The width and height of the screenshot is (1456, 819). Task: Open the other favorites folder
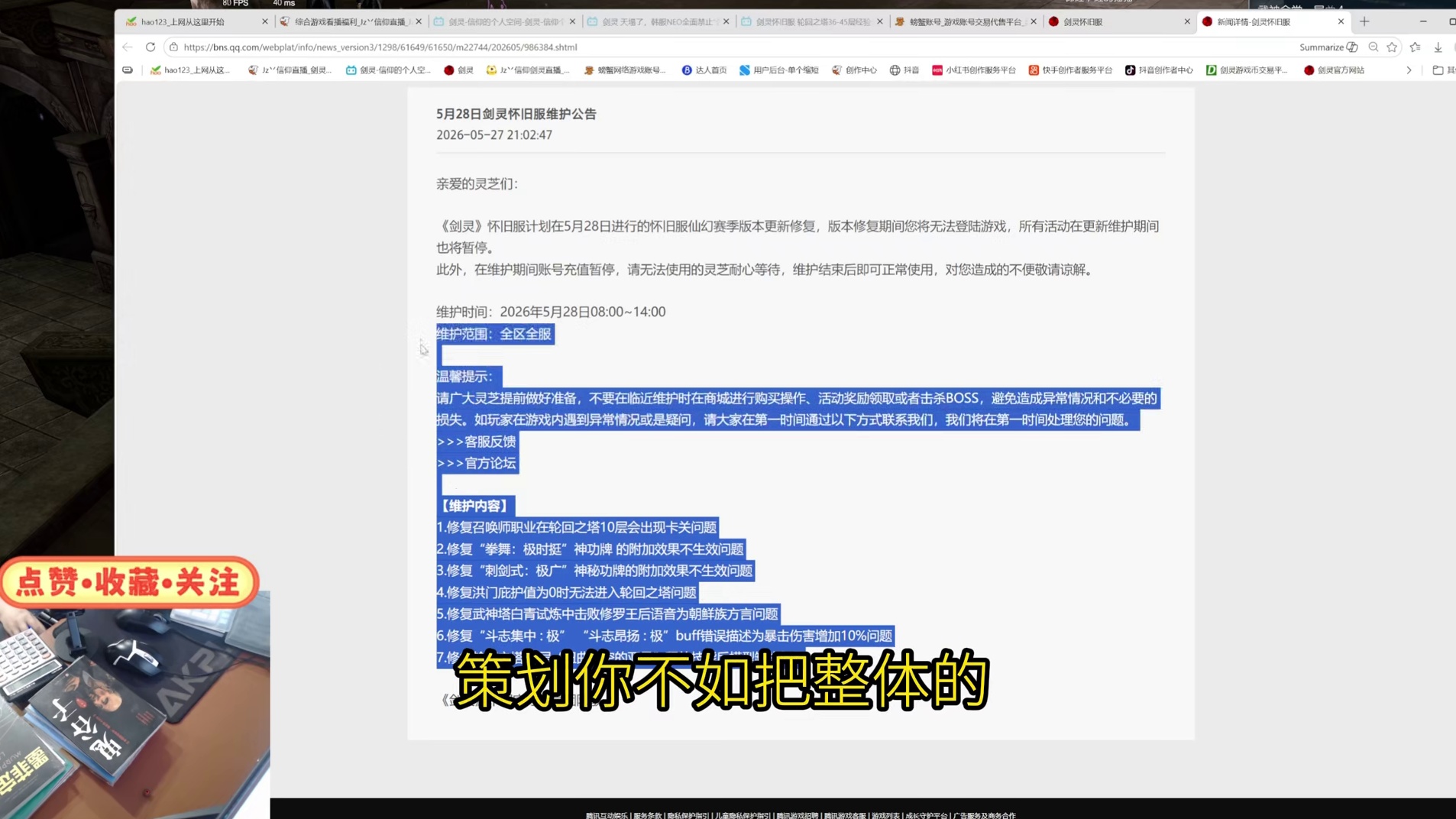(x=1443, y=70)
